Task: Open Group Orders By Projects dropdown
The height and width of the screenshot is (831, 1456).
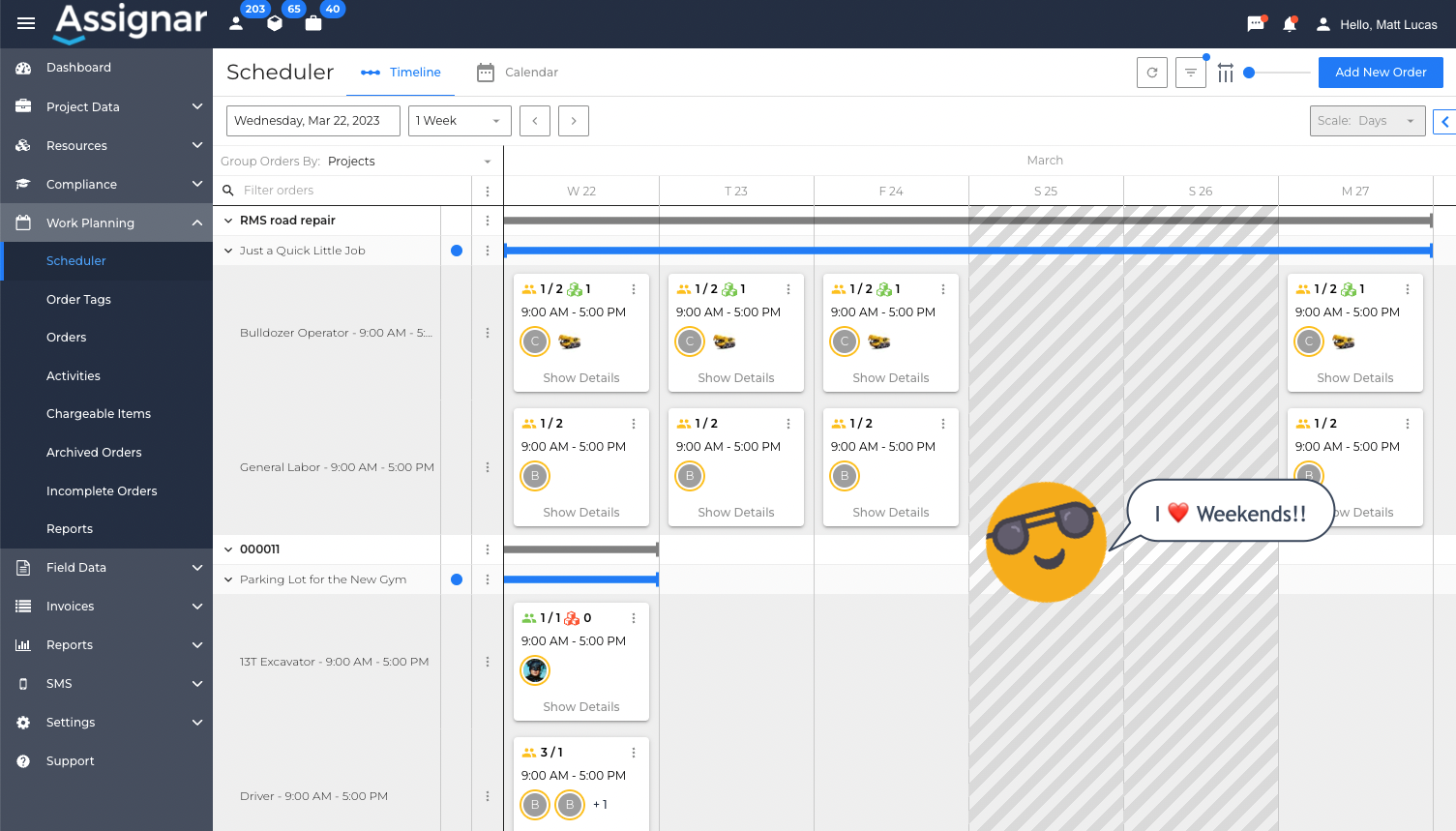Action: 357,162
